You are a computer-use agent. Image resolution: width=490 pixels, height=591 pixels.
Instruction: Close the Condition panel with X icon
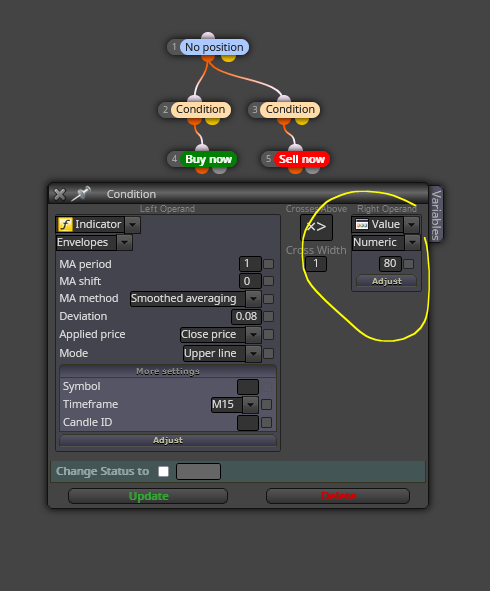tap(60, 194)
